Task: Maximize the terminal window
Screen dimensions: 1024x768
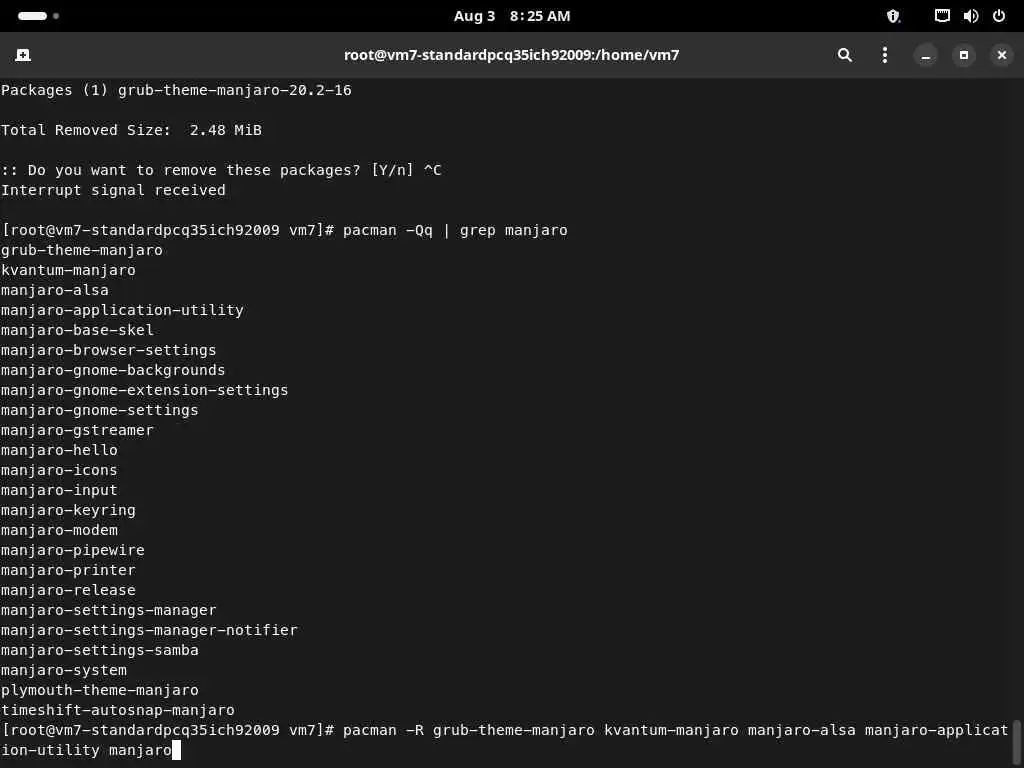Action: [x=964, y=56]
